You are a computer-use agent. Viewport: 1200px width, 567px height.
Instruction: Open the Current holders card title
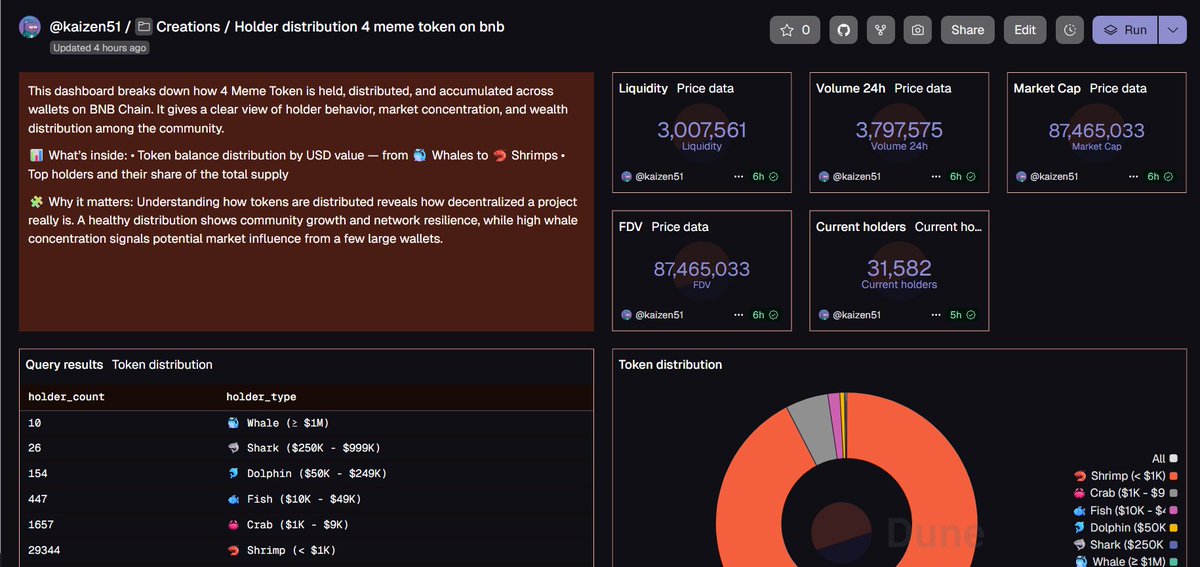861,227
